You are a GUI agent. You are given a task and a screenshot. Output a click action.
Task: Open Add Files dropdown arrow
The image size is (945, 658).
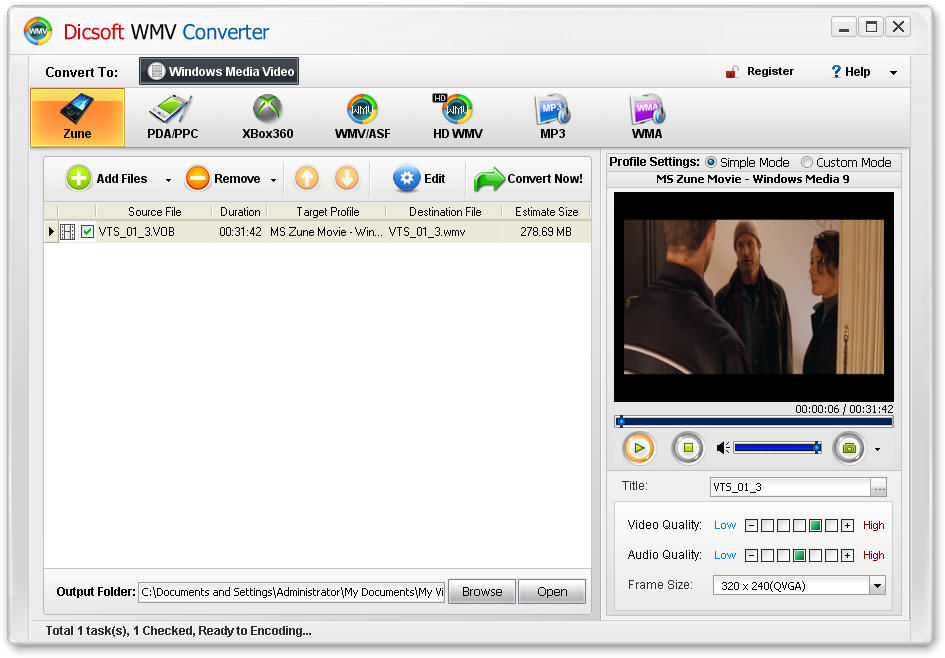[168, 180]
